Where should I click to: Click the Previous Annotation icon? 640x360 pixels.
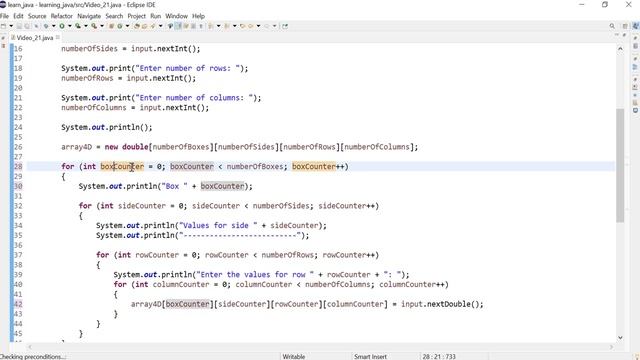(227, 26)
